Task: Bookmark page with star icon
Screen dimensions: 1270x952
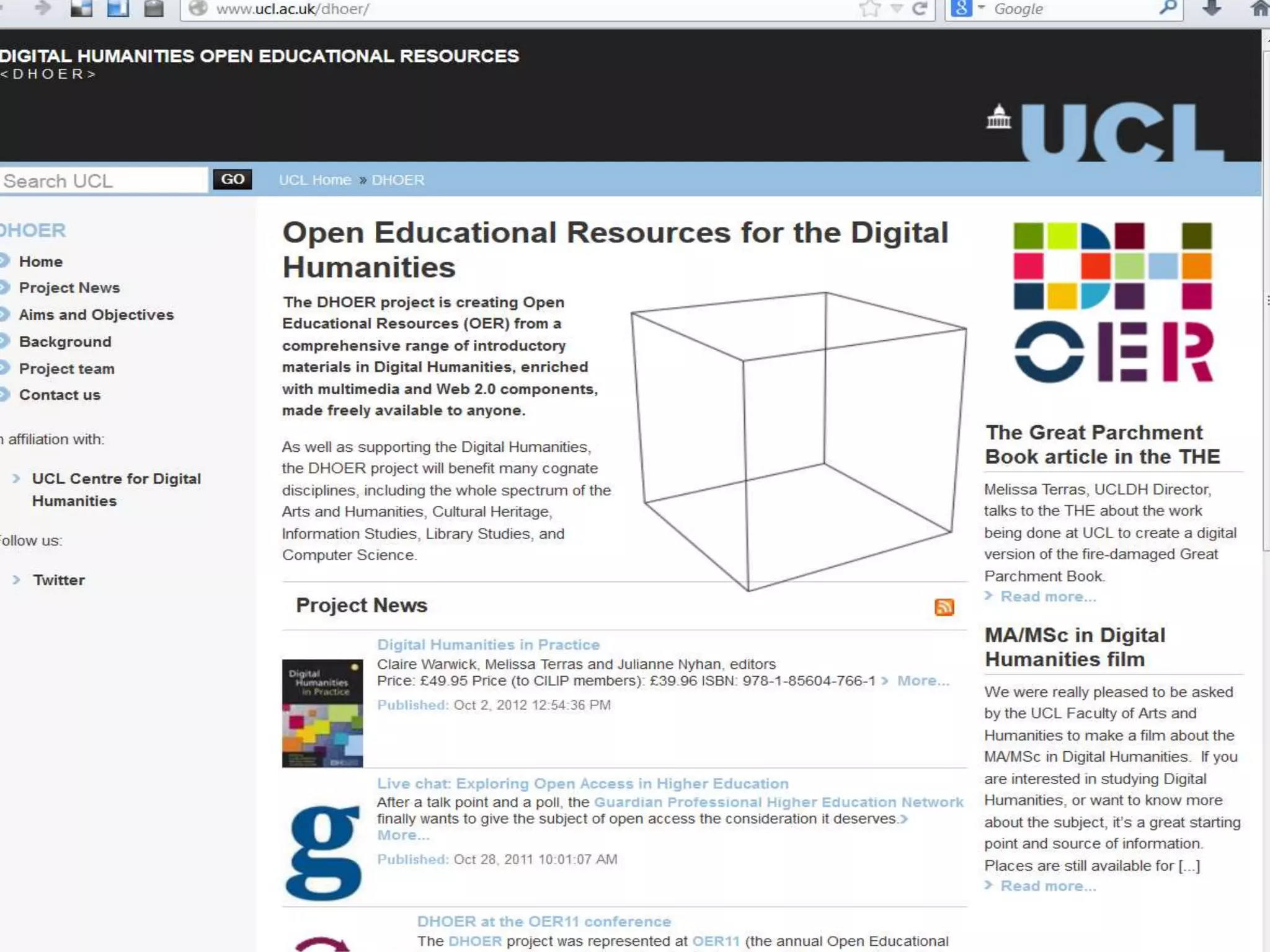Action: [x=870, y=9]
